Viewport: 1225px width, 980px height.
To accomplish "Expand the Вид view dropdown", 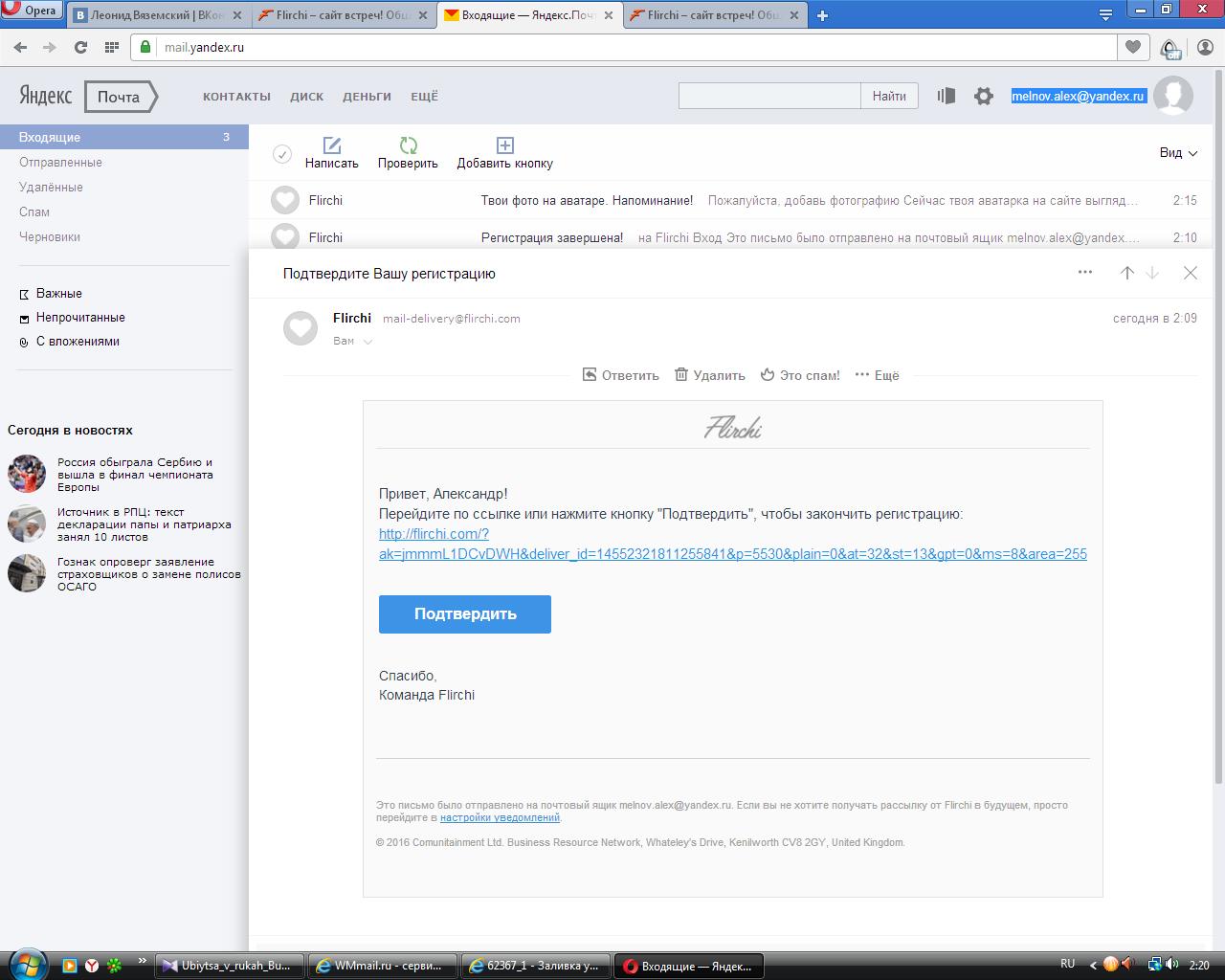I will tap(1178, 153).
